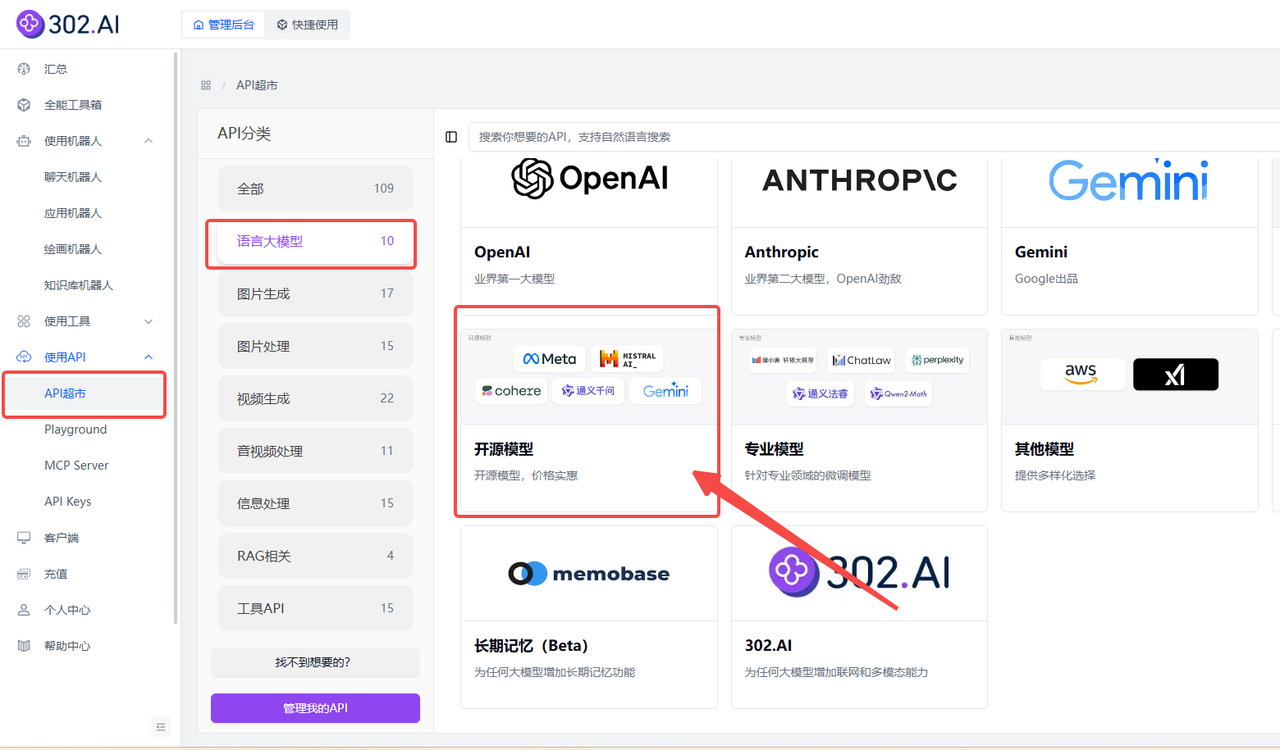Click the 通义法睿 logo
This screenshot has height=750, width=1280.
pos(820,393)
